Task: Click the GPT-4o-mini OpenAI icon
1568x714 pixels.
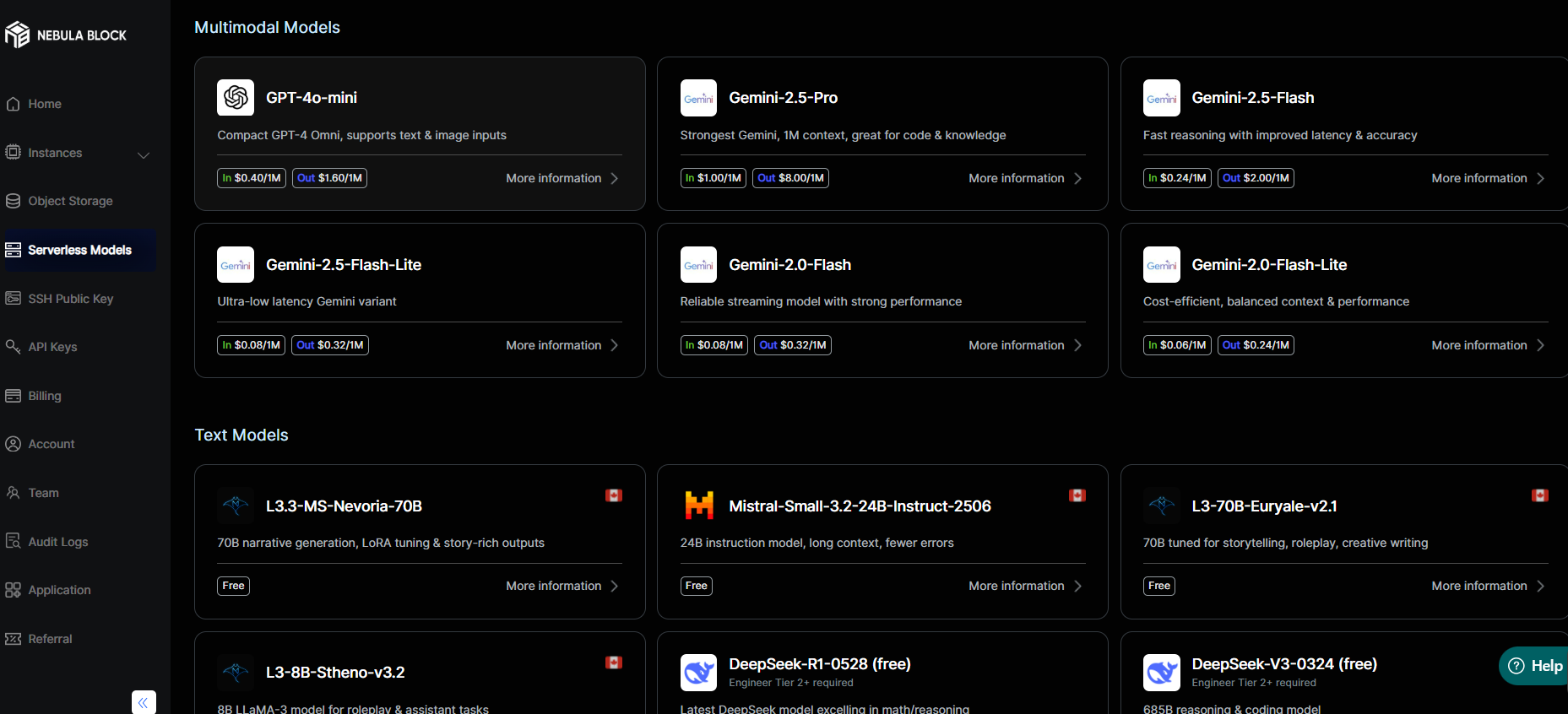Action: [x=236, y=98]
